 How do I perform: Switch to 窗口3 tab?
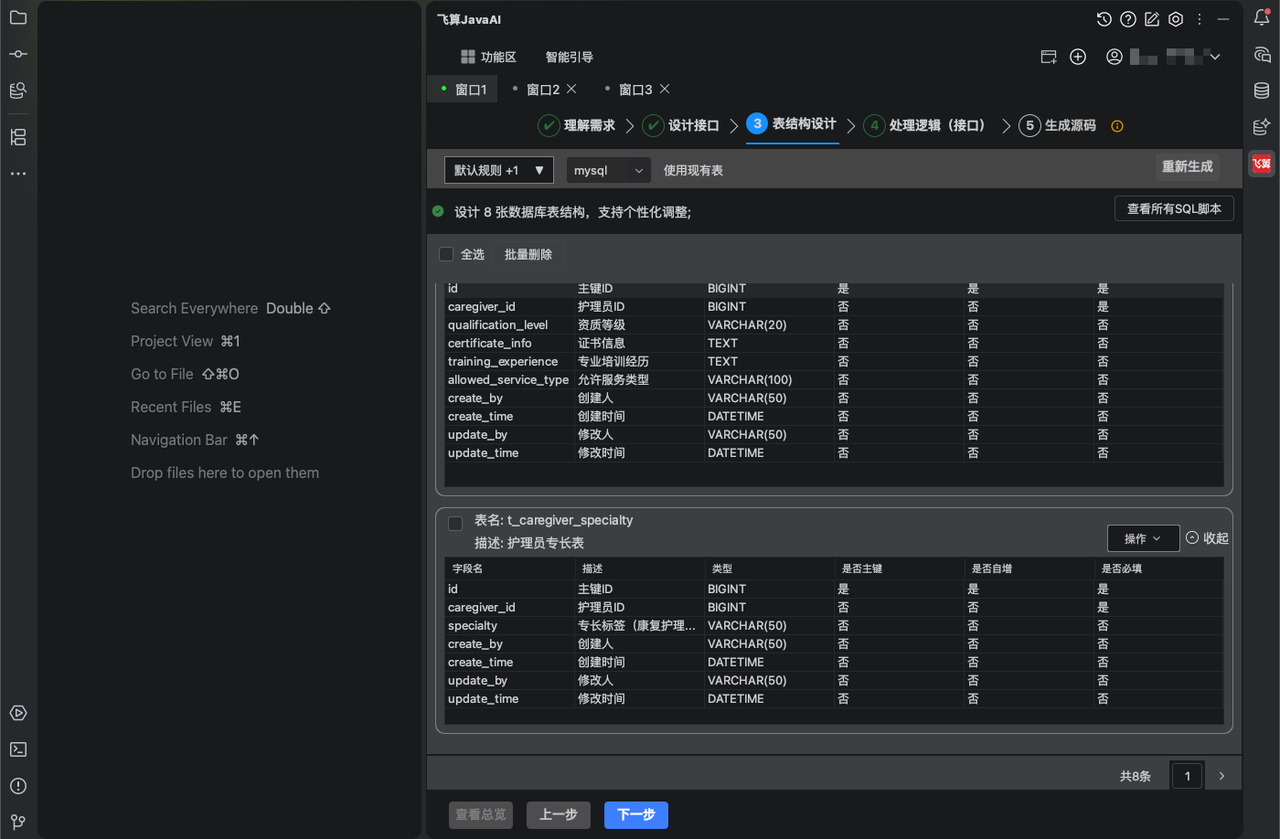tap(635, 89)
